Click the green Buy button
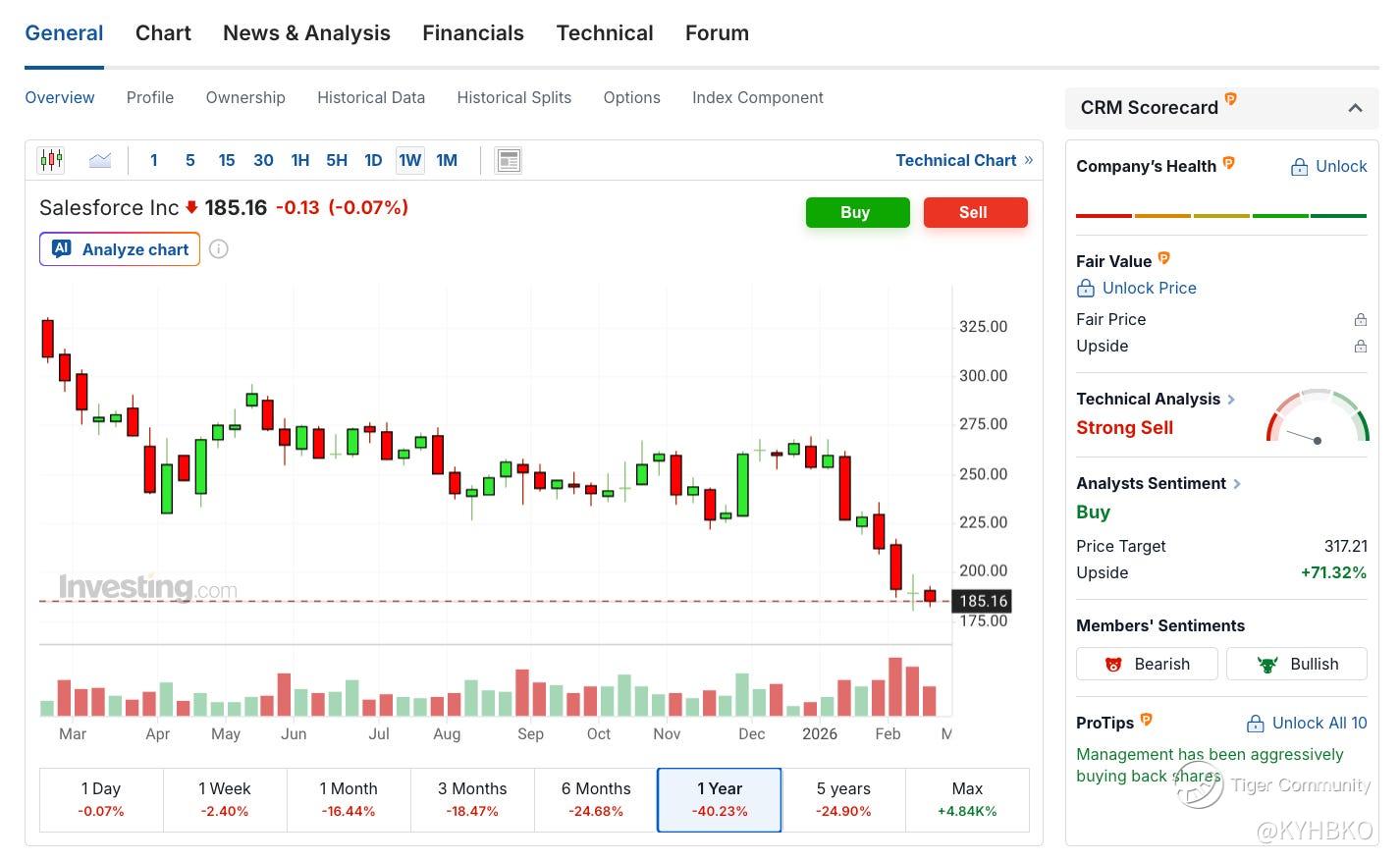 pyautogui.click(x=858, y=212)
